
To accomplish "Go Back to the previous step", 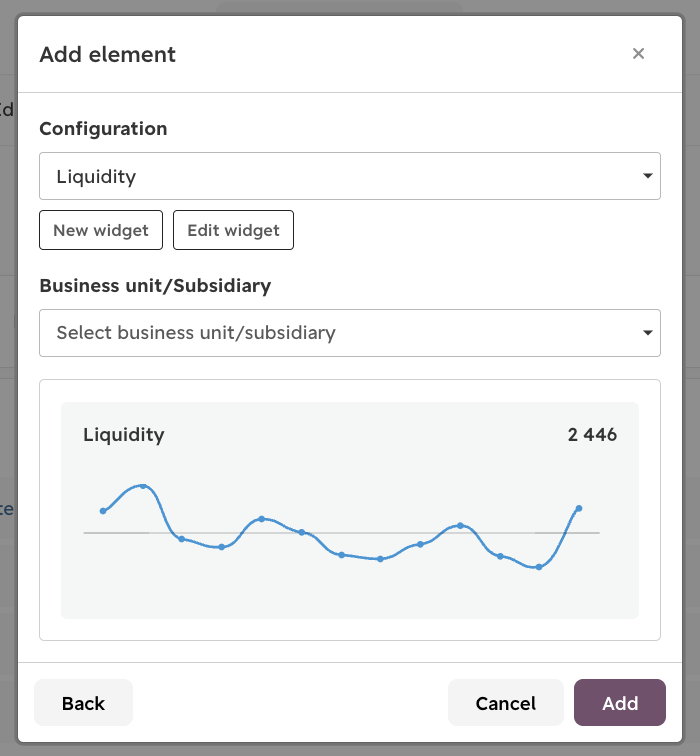I will click(x=83, y=703).
